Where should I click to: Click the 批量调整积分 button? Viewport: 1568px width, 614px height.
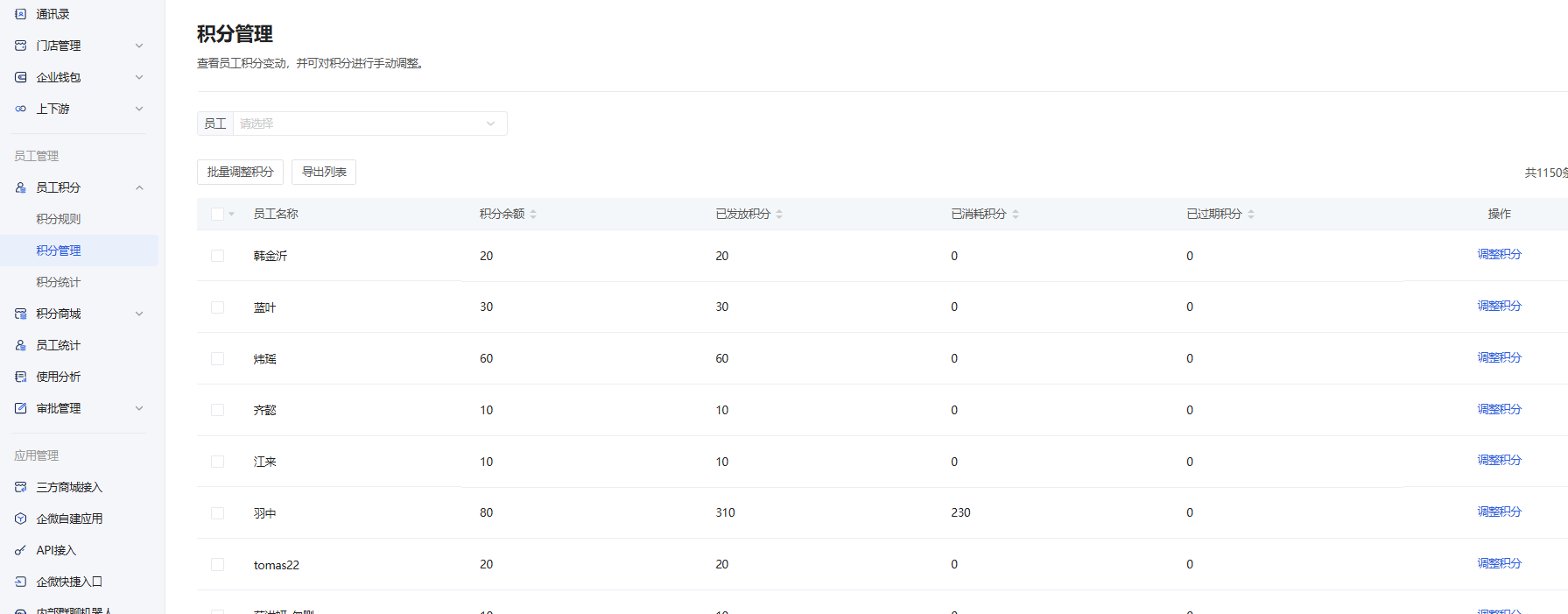[241, 172]
